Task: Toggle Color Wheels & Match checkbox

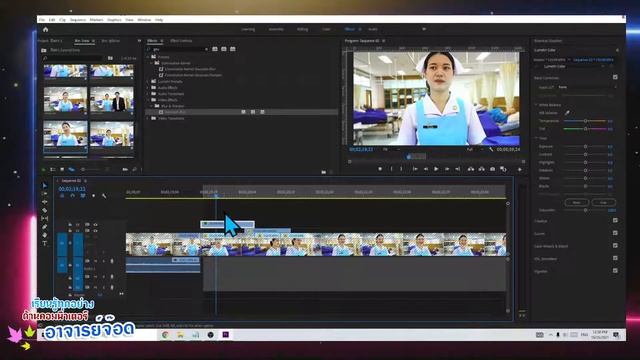Action: click(x=615, y=246)
